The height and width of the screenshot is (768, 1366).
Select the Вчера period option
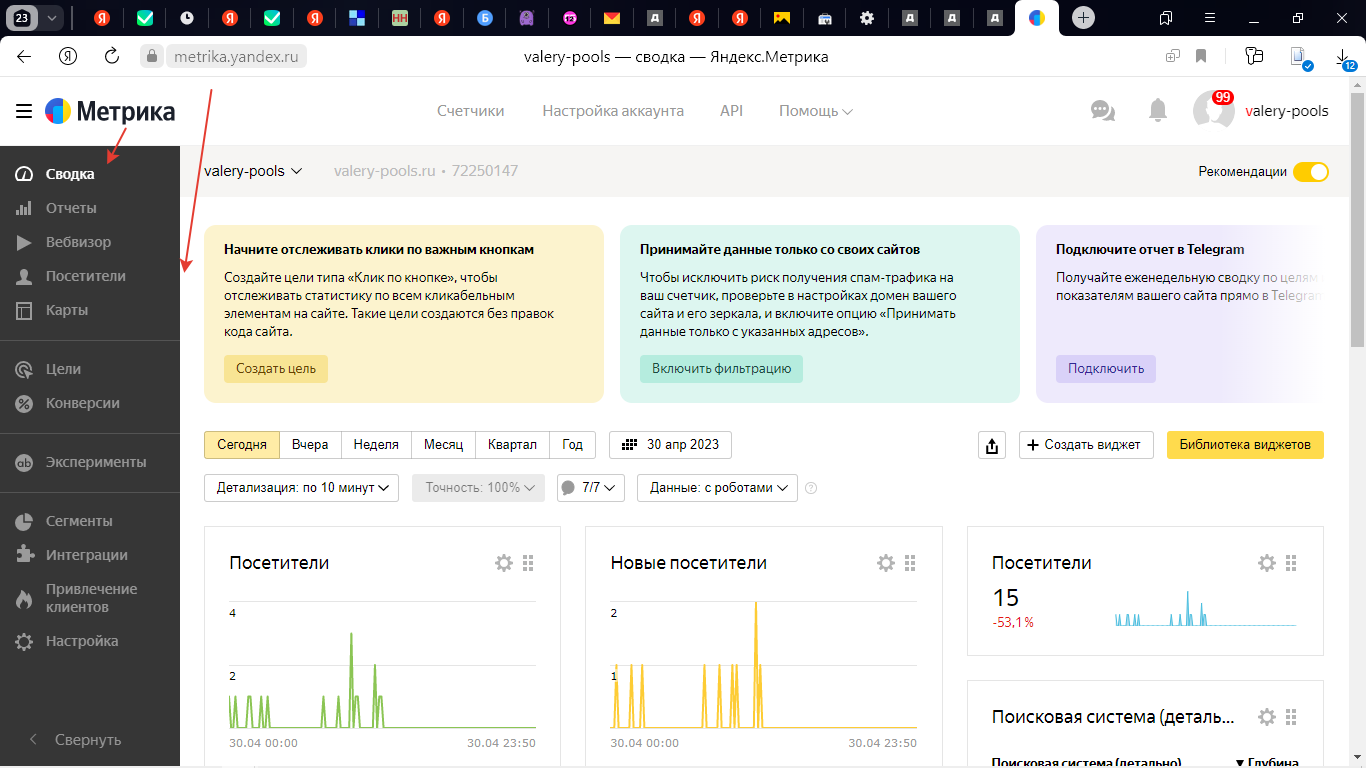pos(310,445)
